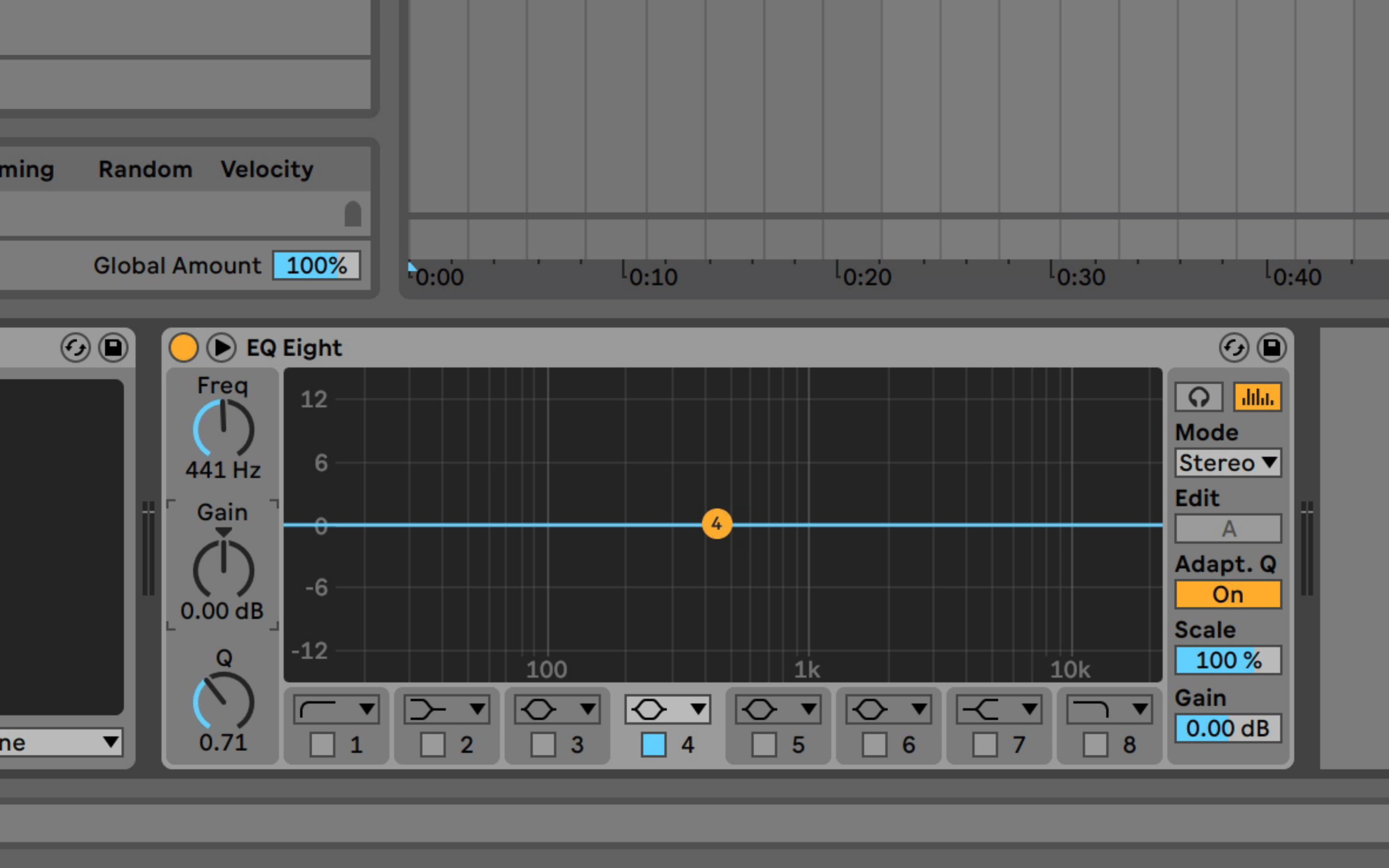Image resolution: width=1389 pixels, height=868 pixels.
Task: Click the groove pool scrollbar handle
Action: click(352, 214)
